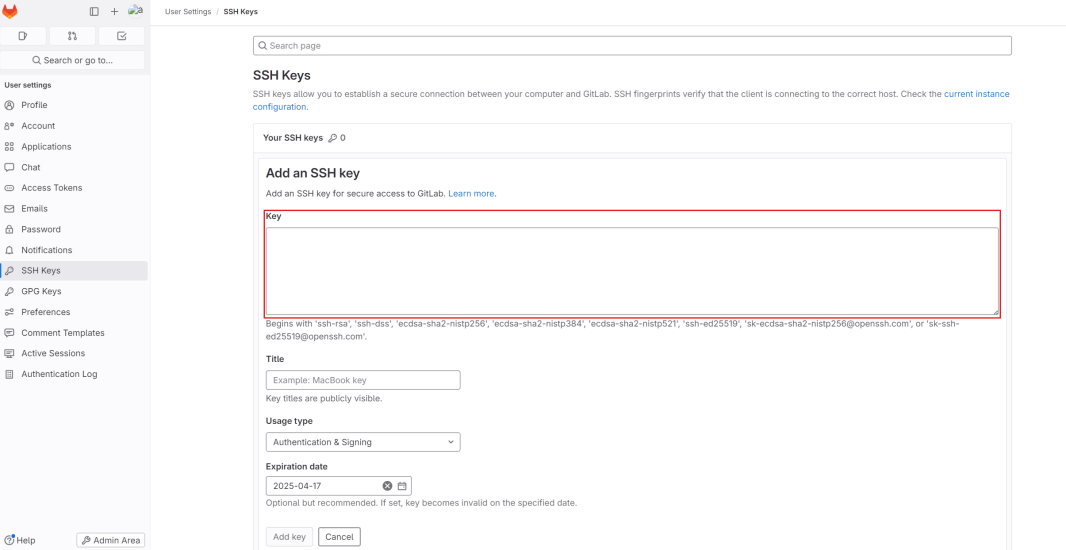Viewport: 1066px width, 550px height.
Task: Click the Add key button
Action: [x=290, y=537]
